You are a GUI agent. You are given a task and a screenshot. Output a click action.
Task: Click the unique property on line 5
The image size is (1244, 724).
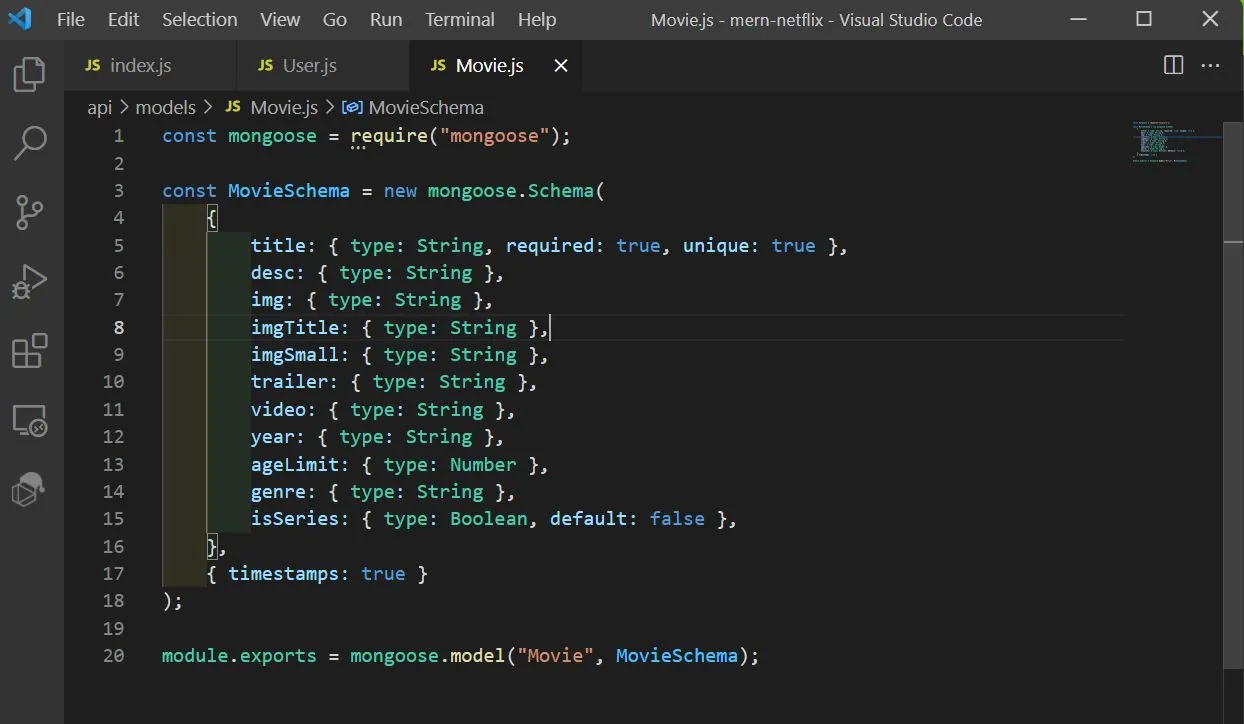point(716,246)
